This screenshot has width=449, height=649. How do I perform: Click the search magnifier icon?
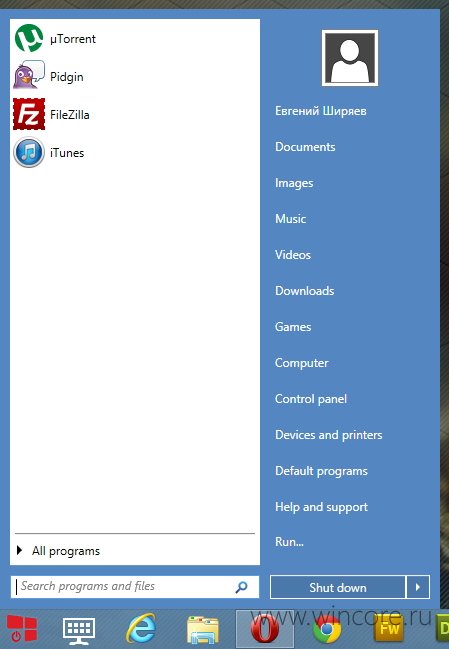241,587
